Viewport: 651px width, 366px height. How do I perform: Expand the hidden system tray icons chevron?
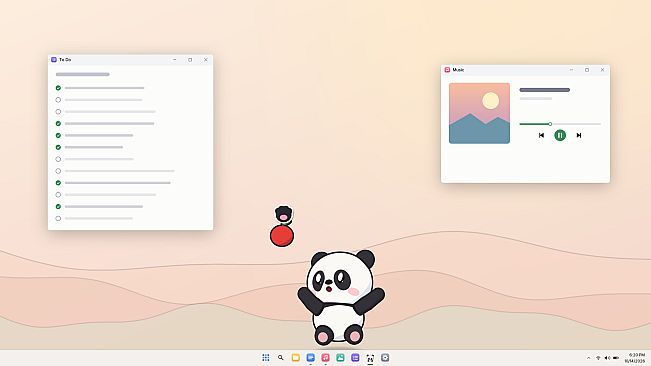click(589, 358)
